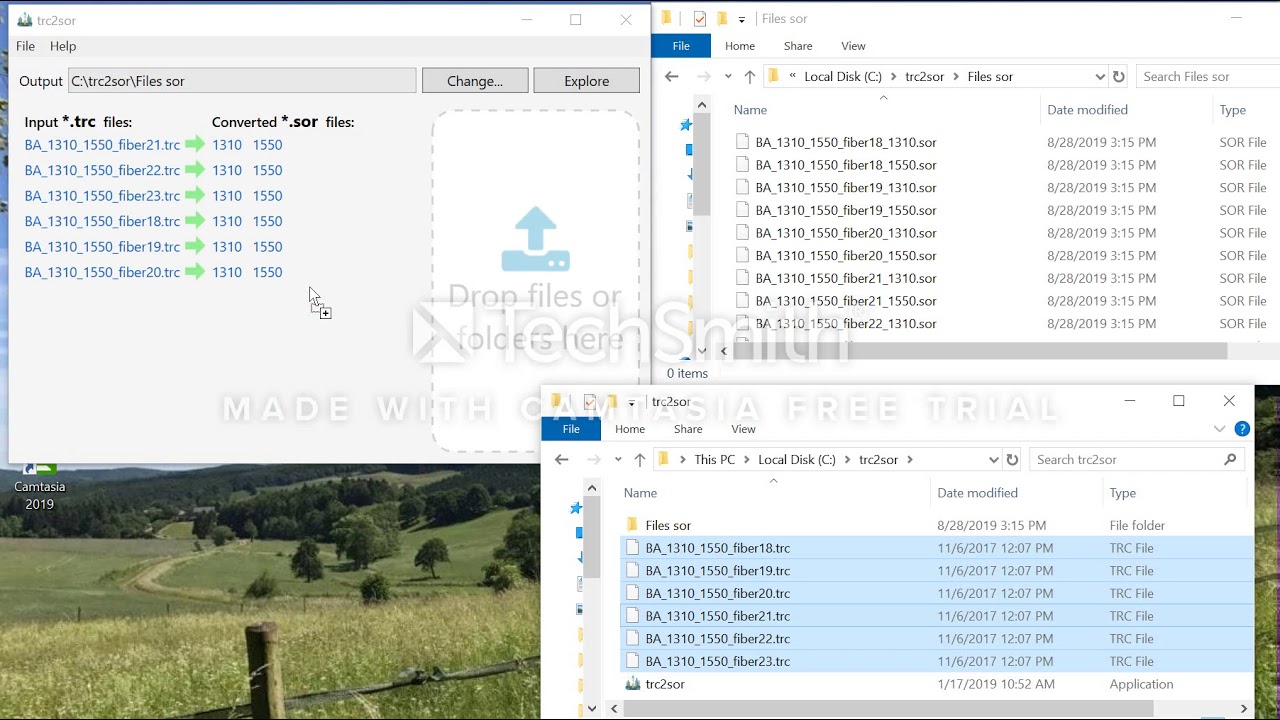
Task: Select BA_1310_1550_fiber21_1550.sor file
Action: click(x=846, y=301)
